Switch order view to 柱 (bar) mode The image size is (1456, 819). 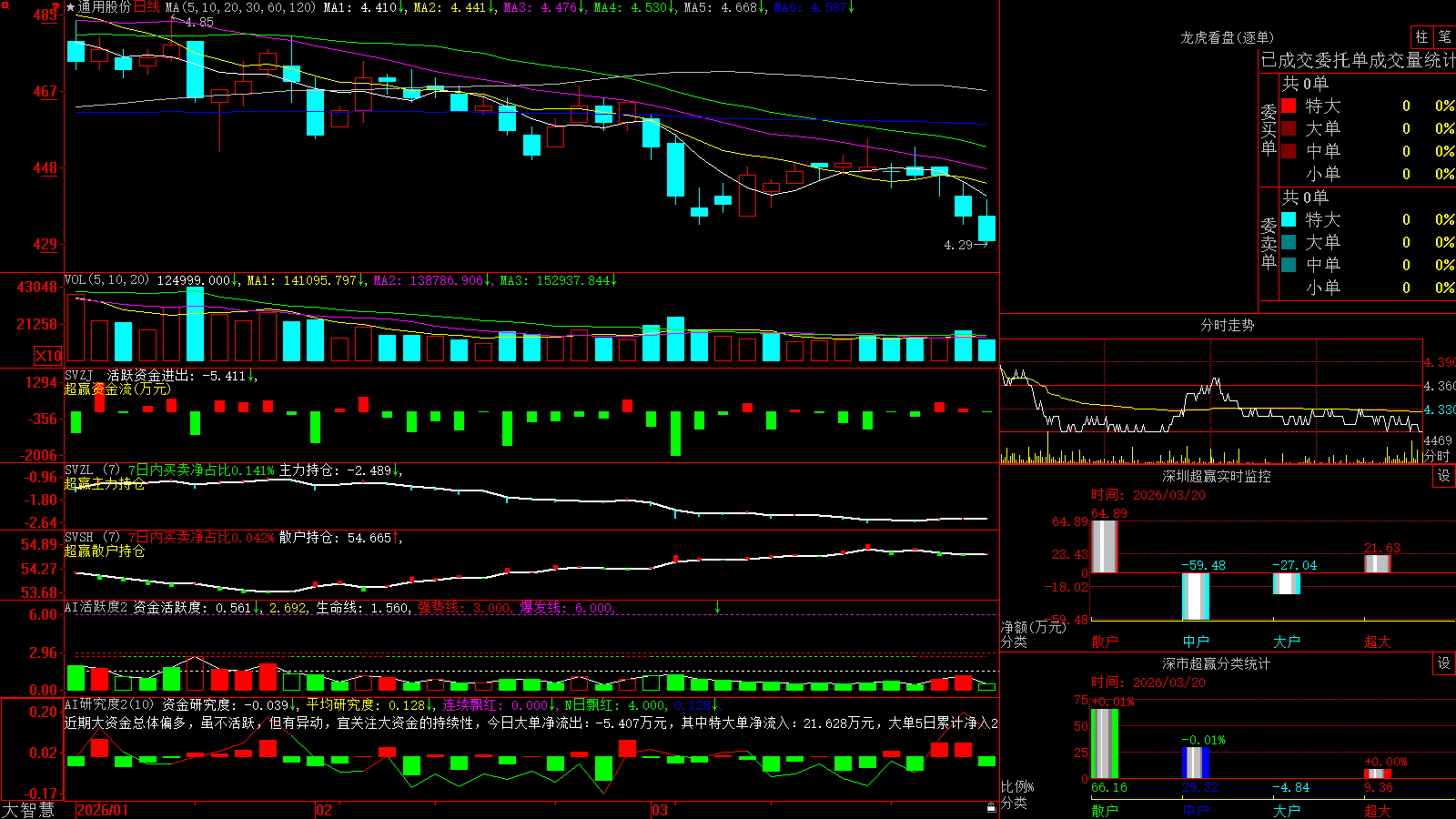(1421, 36)
